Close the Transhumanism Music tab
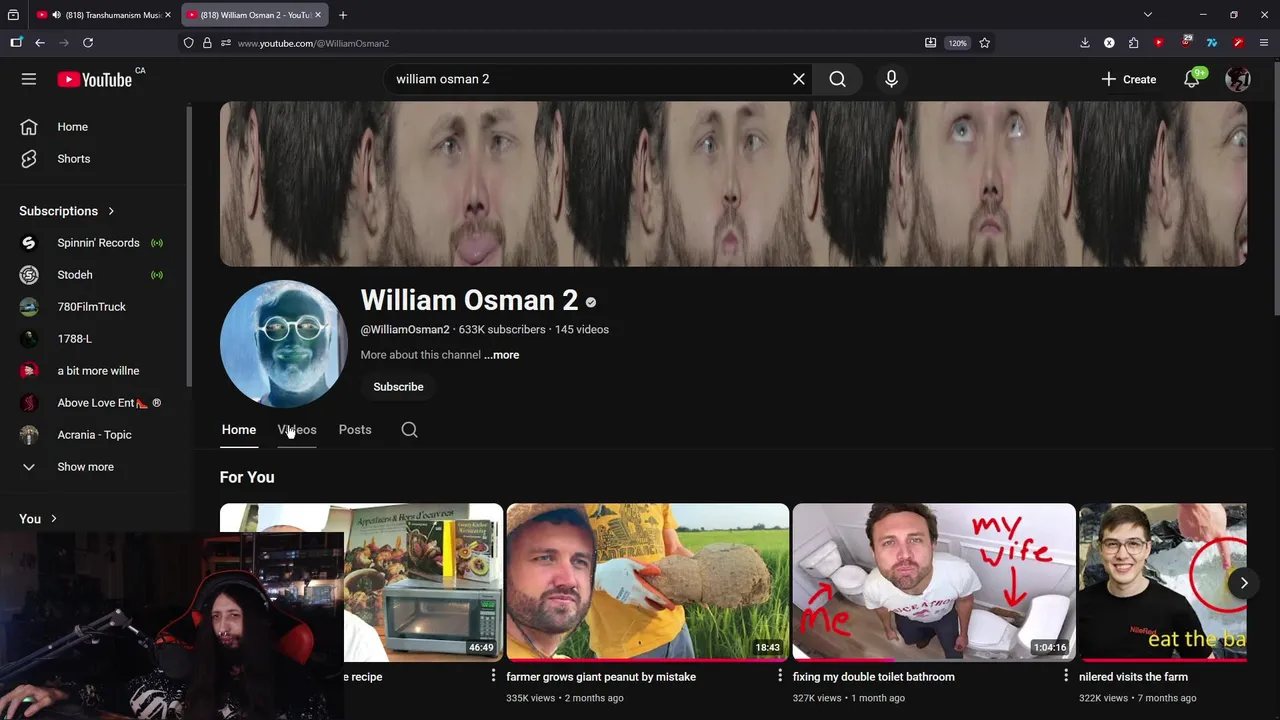 click(x=168, y=15)
